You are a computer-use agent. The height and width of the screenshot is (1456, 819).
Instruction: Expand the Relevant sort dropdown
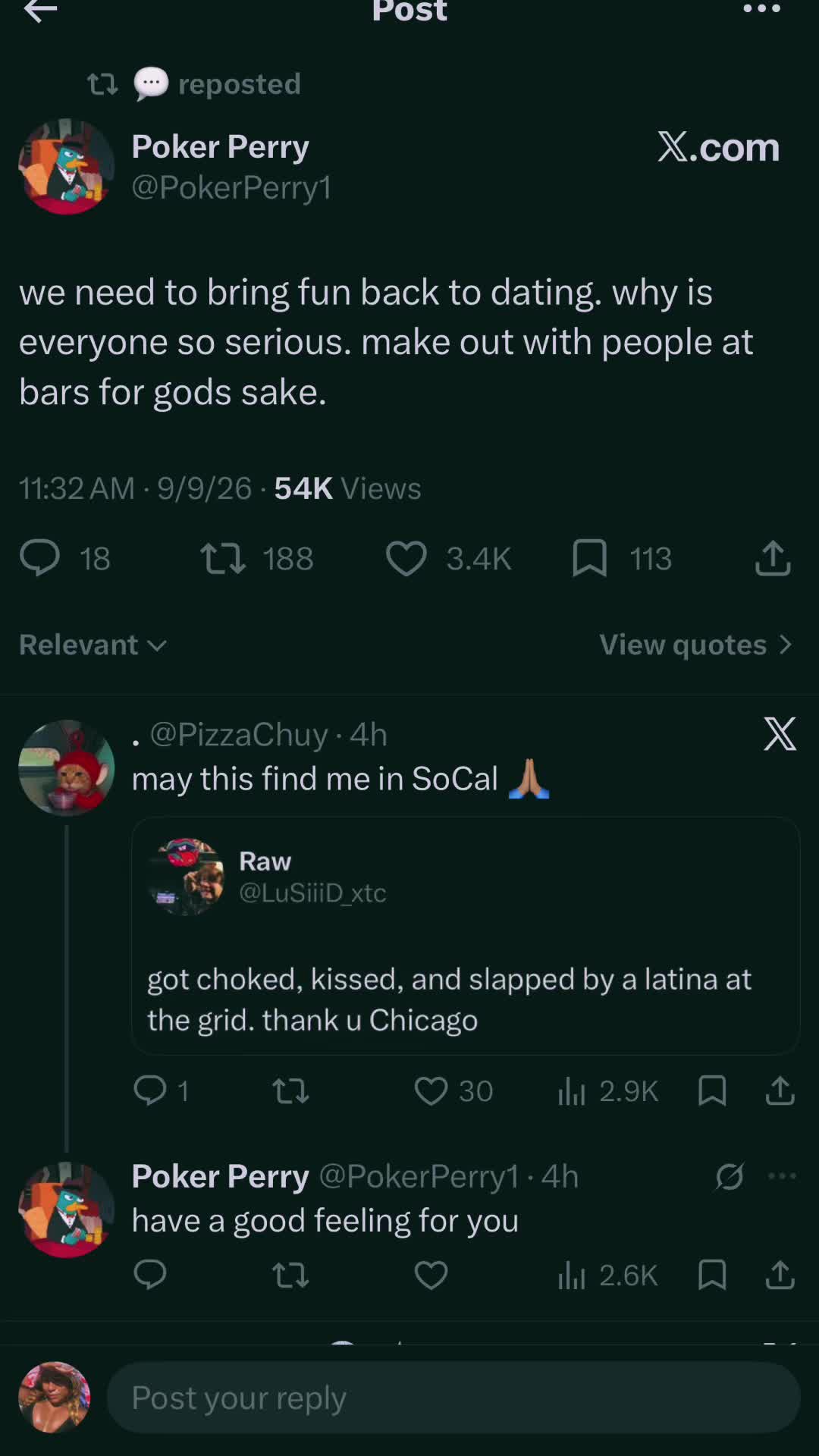(x=93, y=645)
